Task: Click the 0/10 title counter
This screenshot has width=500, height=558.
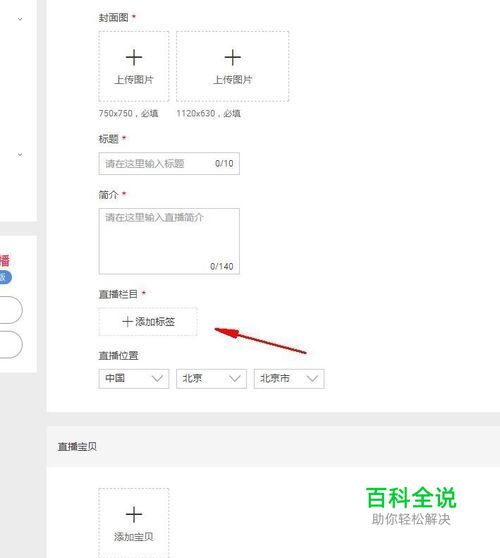Action: click(224, 163)
